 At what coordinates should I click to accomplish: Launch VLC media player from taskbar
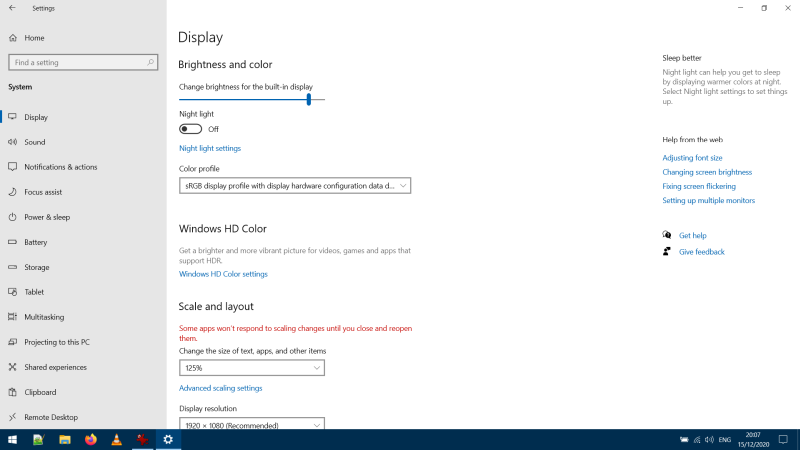tap(116, 439)
